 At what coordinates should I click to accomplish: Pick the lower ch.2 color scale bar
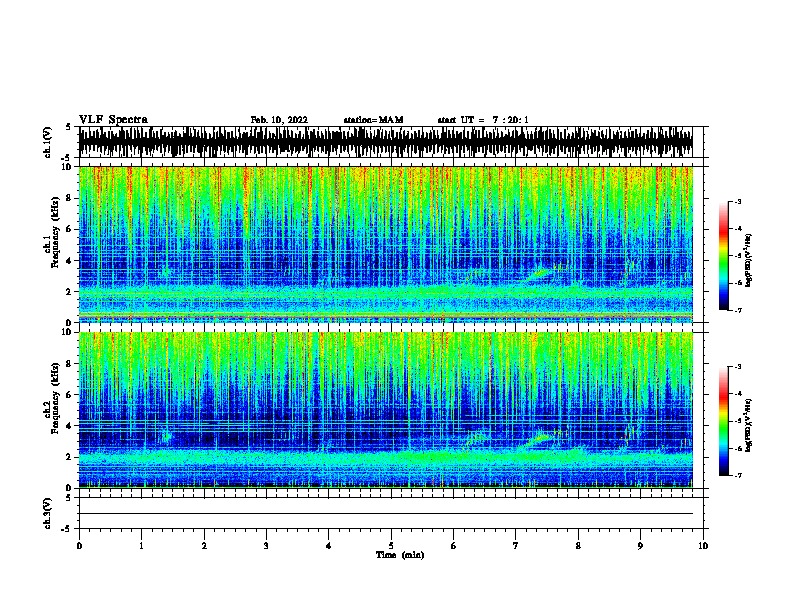pos(724,421)
